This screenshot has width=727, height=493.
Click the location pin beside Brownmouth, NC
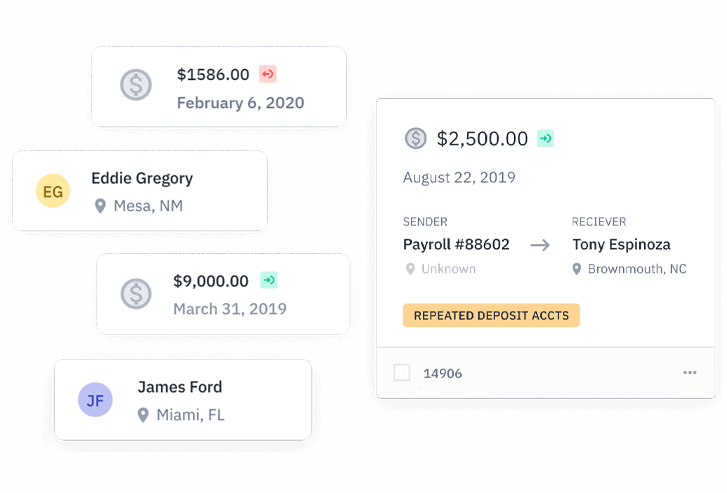[x=577, y=269]
